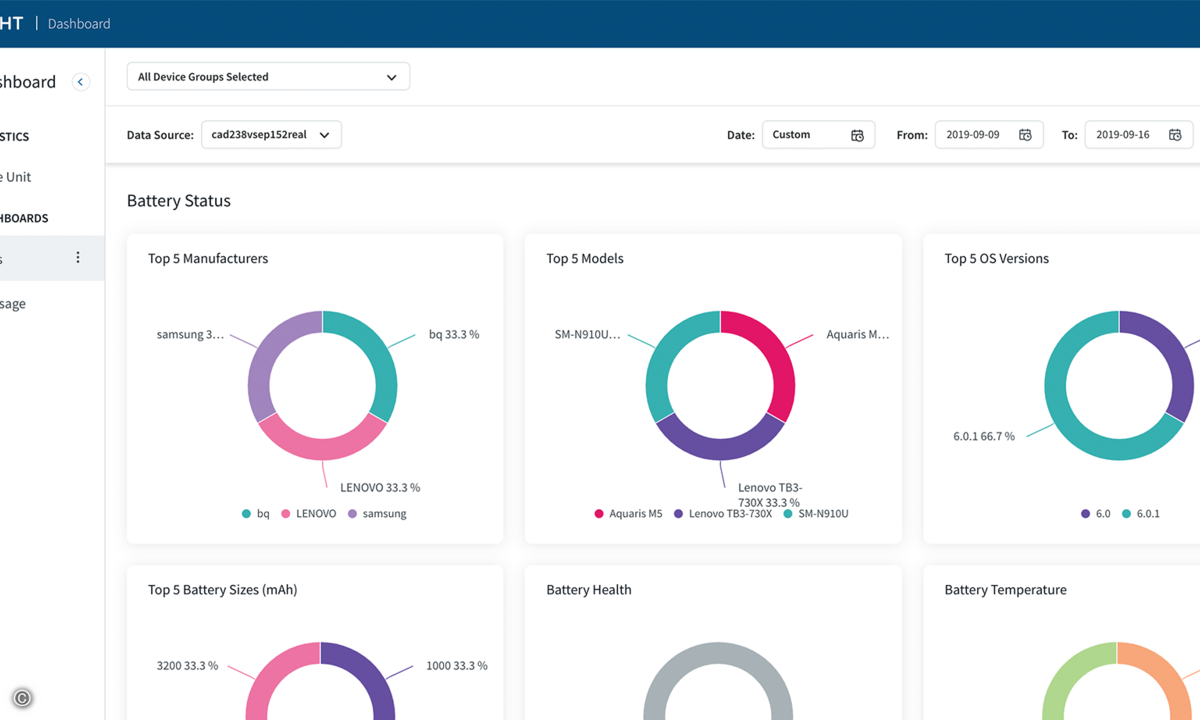This screenshot has width=1200, height=720.
Task: Toggle the samsung legend entry
Action: coord(377,514)
